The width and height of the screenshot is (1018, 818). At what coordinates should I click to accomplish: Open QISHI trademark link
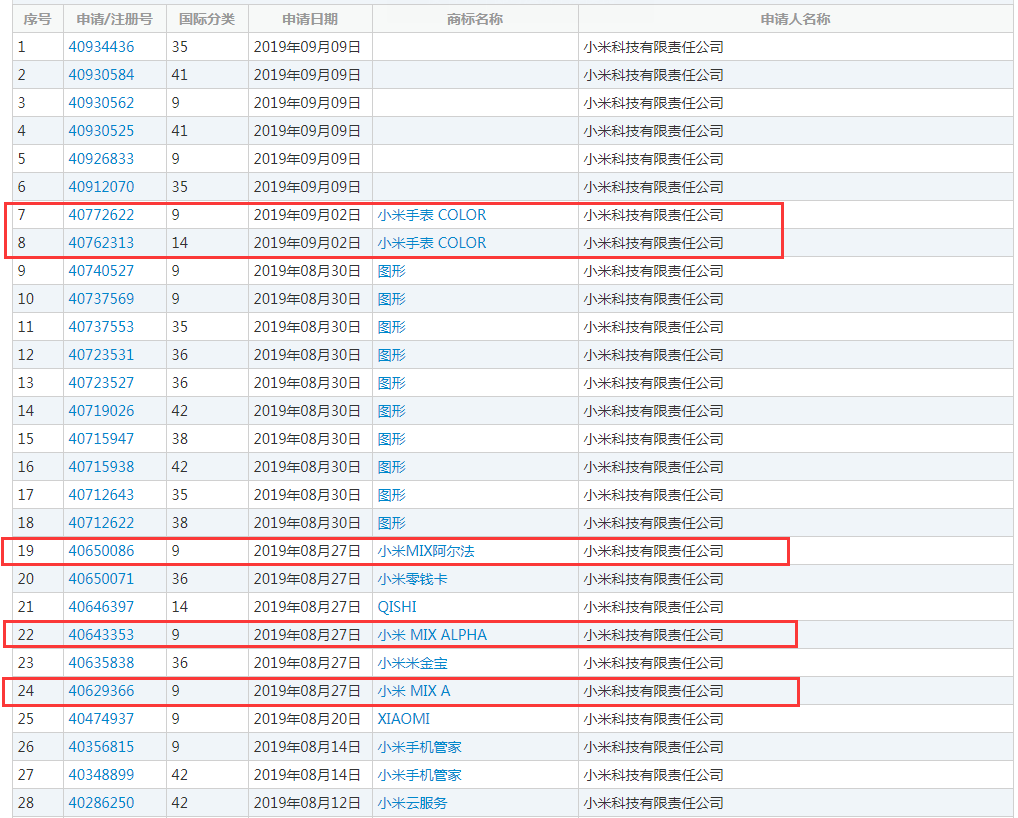point(397,606)
